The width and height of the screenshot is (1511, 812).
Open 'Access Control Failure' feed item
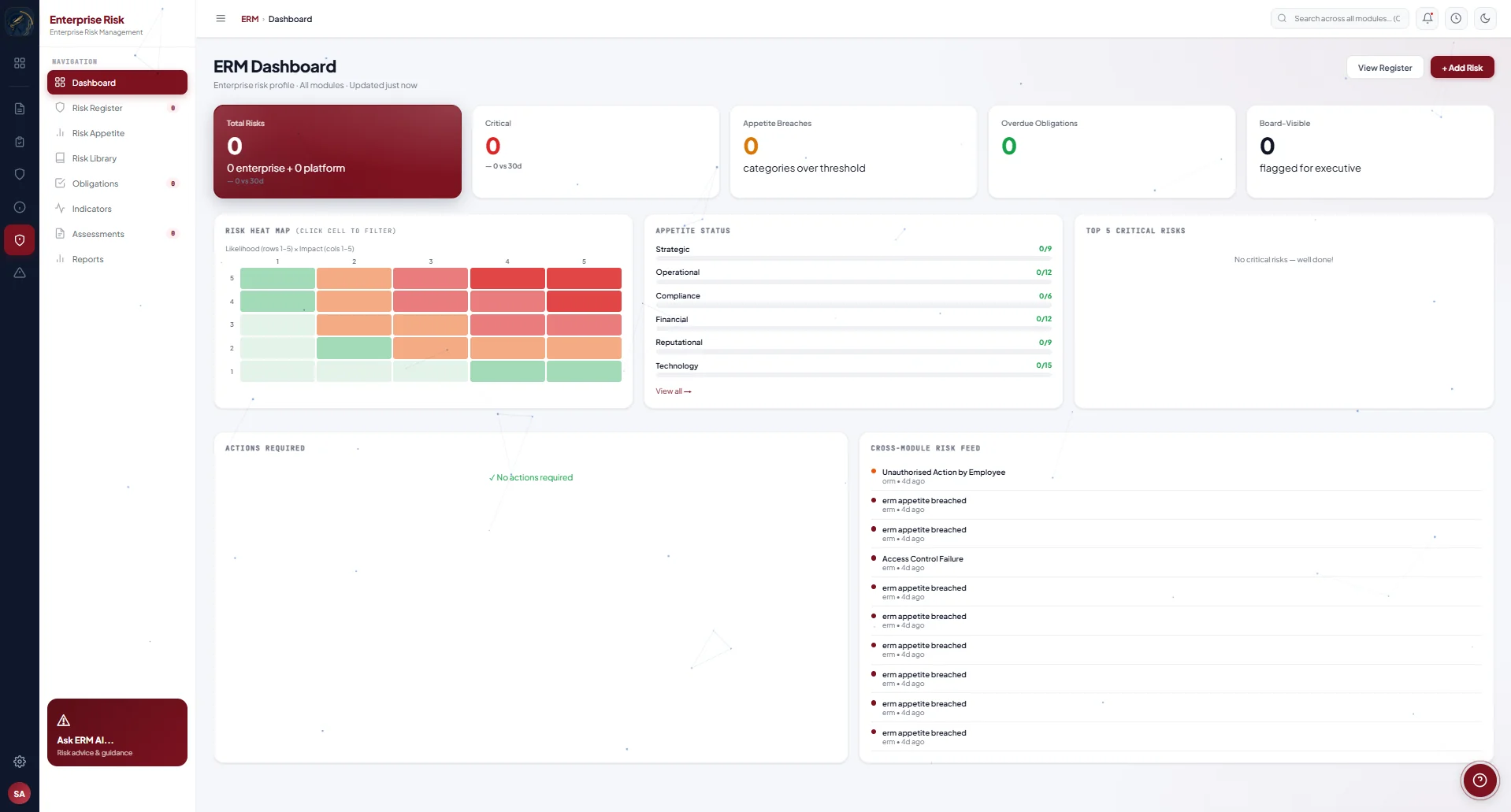click(x=1175, y=563)
